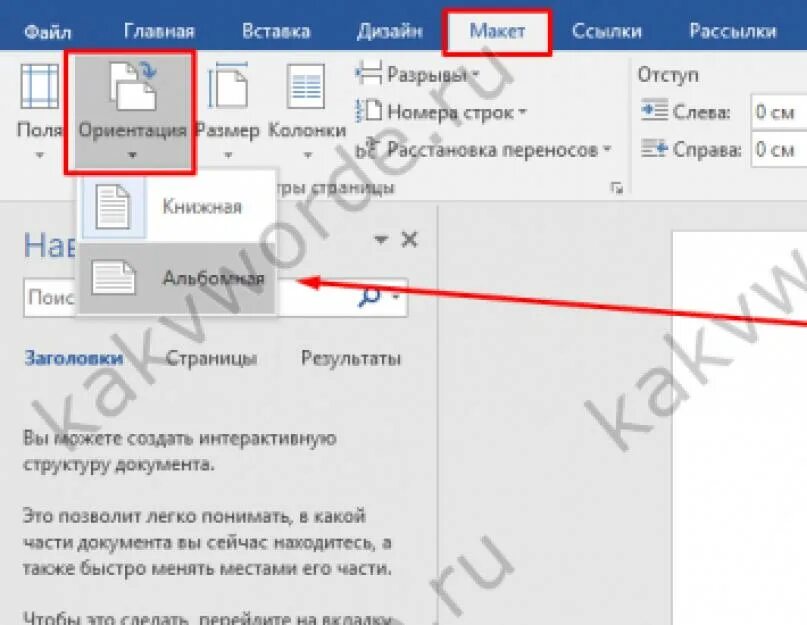Open the Дизайн ribbon tab
Image resolution: width=807 pixels, height=625 pixels.
(x=390, y=31)
